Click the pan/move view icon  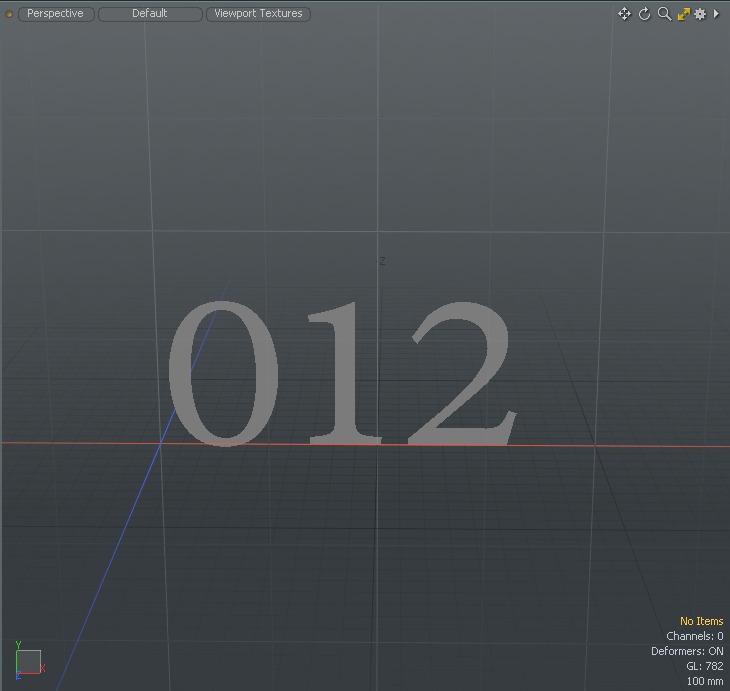click(x=624, y=14)
